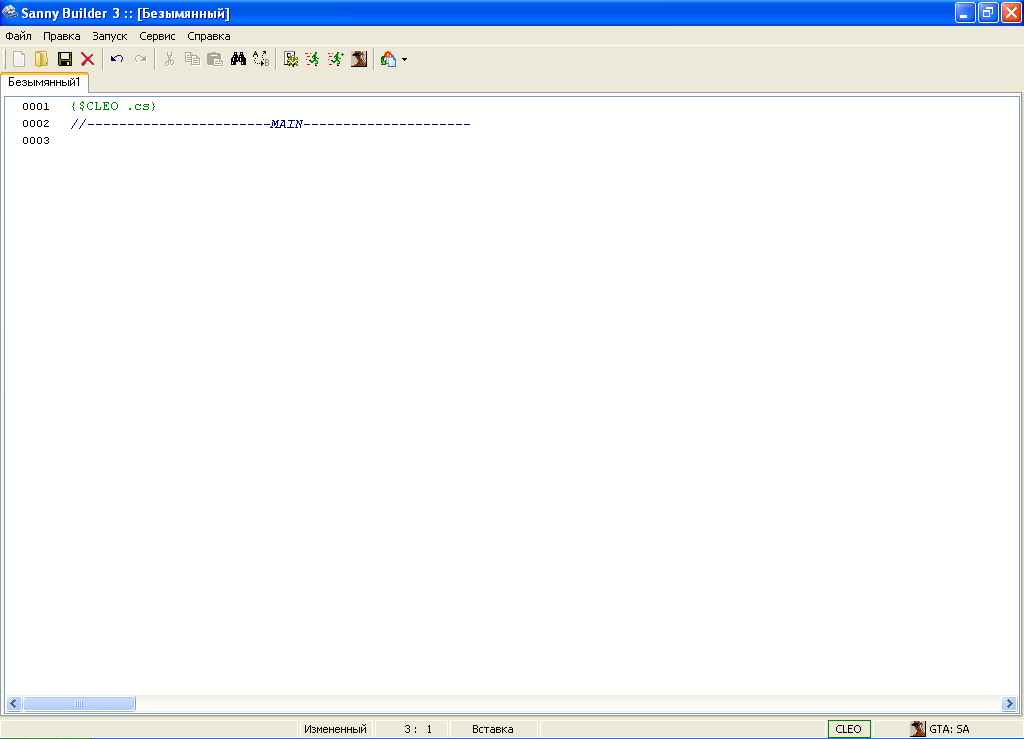This screenshot has width=1024, height=739.
Task: Open Replace with the A-to-B icon
Action: (x=261, y=59)
